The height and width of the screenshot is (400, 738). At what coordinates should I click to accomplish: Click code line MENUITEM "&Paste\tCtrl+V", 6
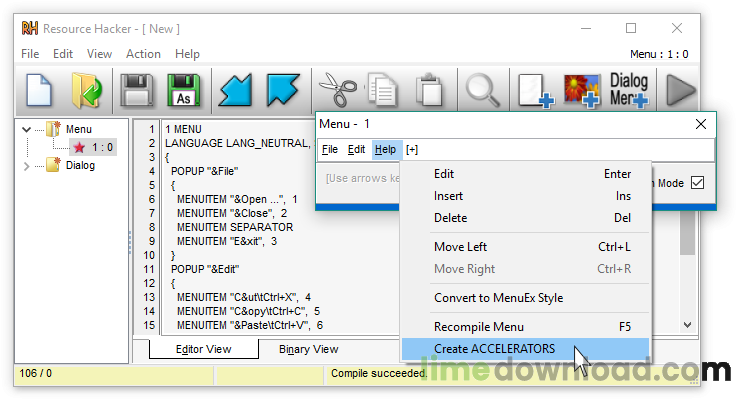pyautogui.click(x=250, y=325)
